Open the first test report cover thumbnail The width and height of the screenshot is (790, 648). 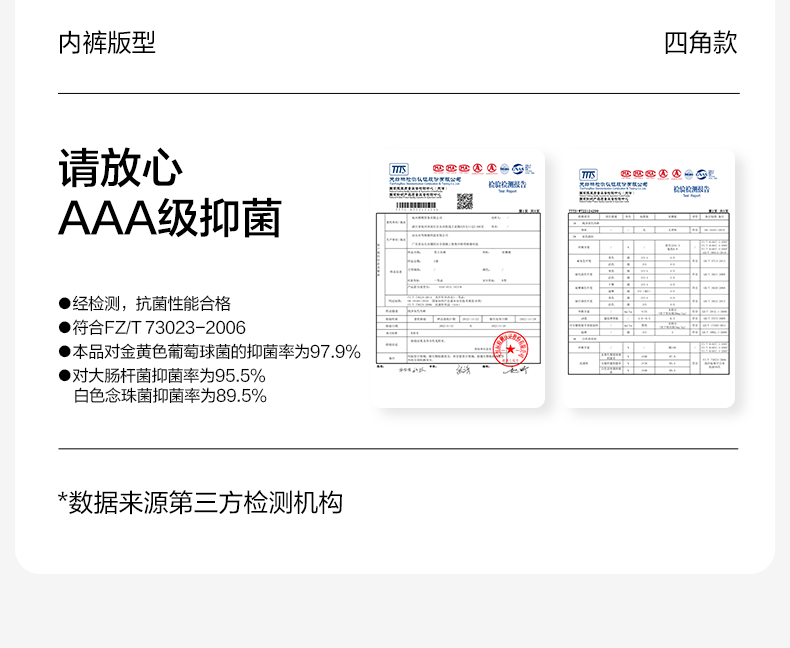458,278
